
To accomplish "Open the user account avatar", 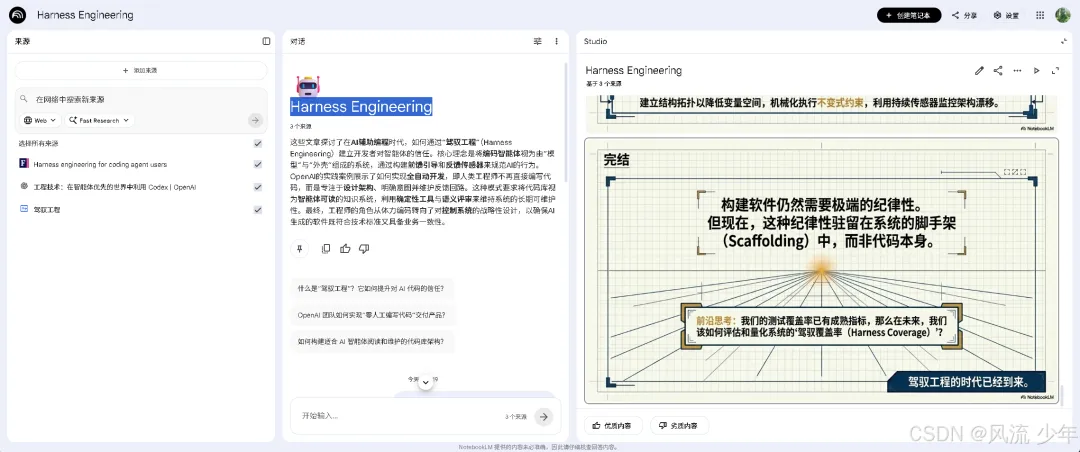I will (x=1063, y=14).
